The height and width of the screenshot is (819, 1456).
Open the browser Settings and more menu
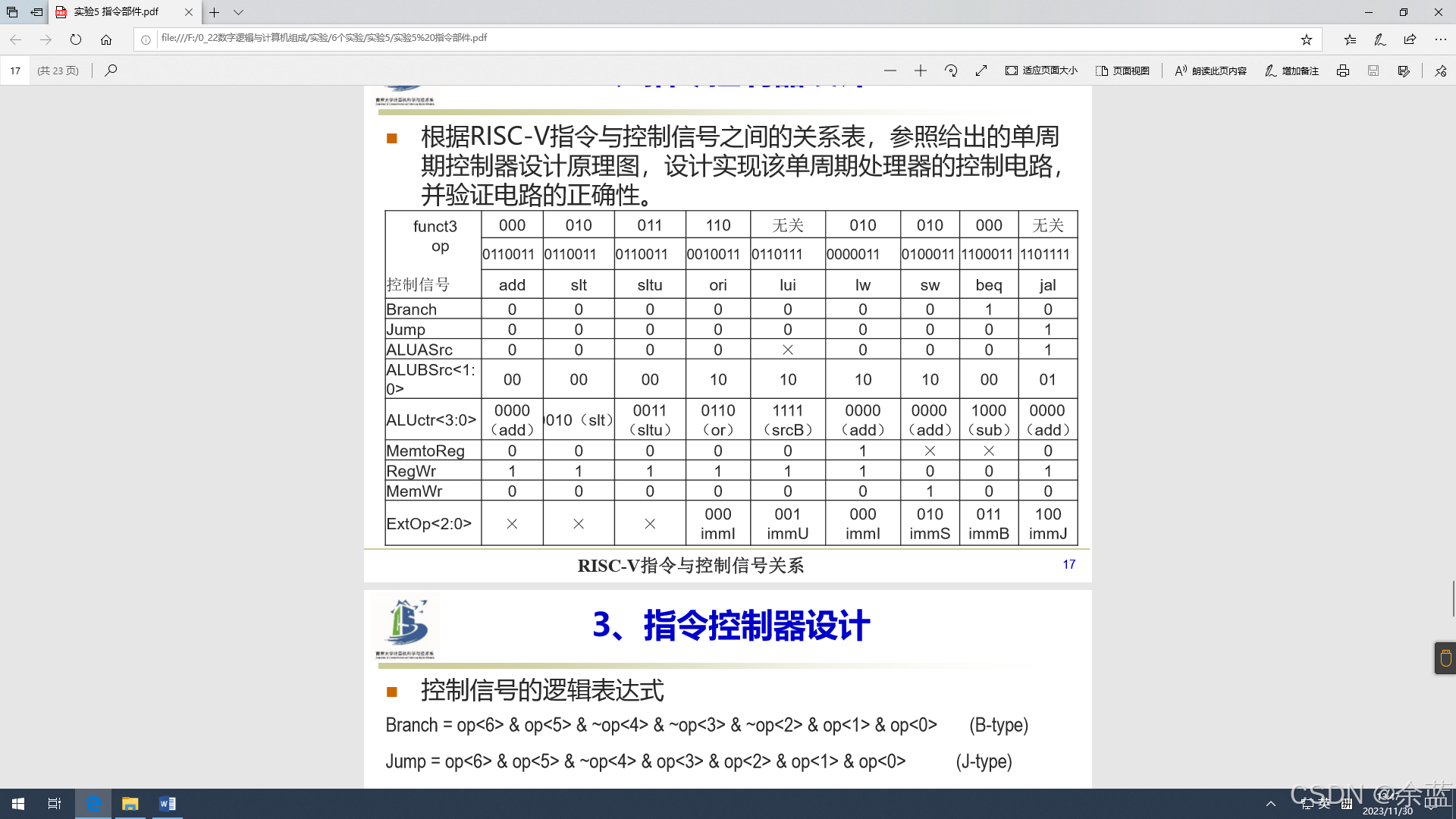[x=1440, y=39]
